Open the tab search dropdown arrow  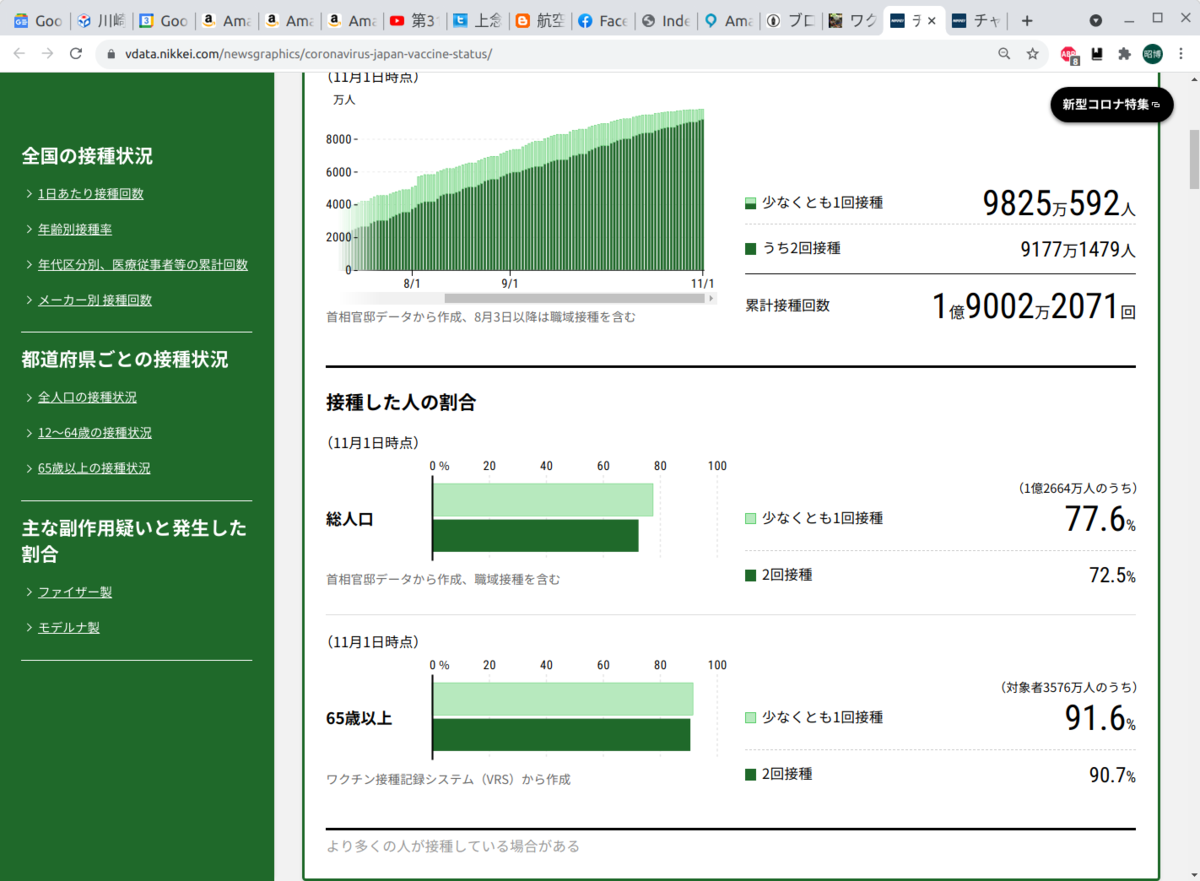1096,19
